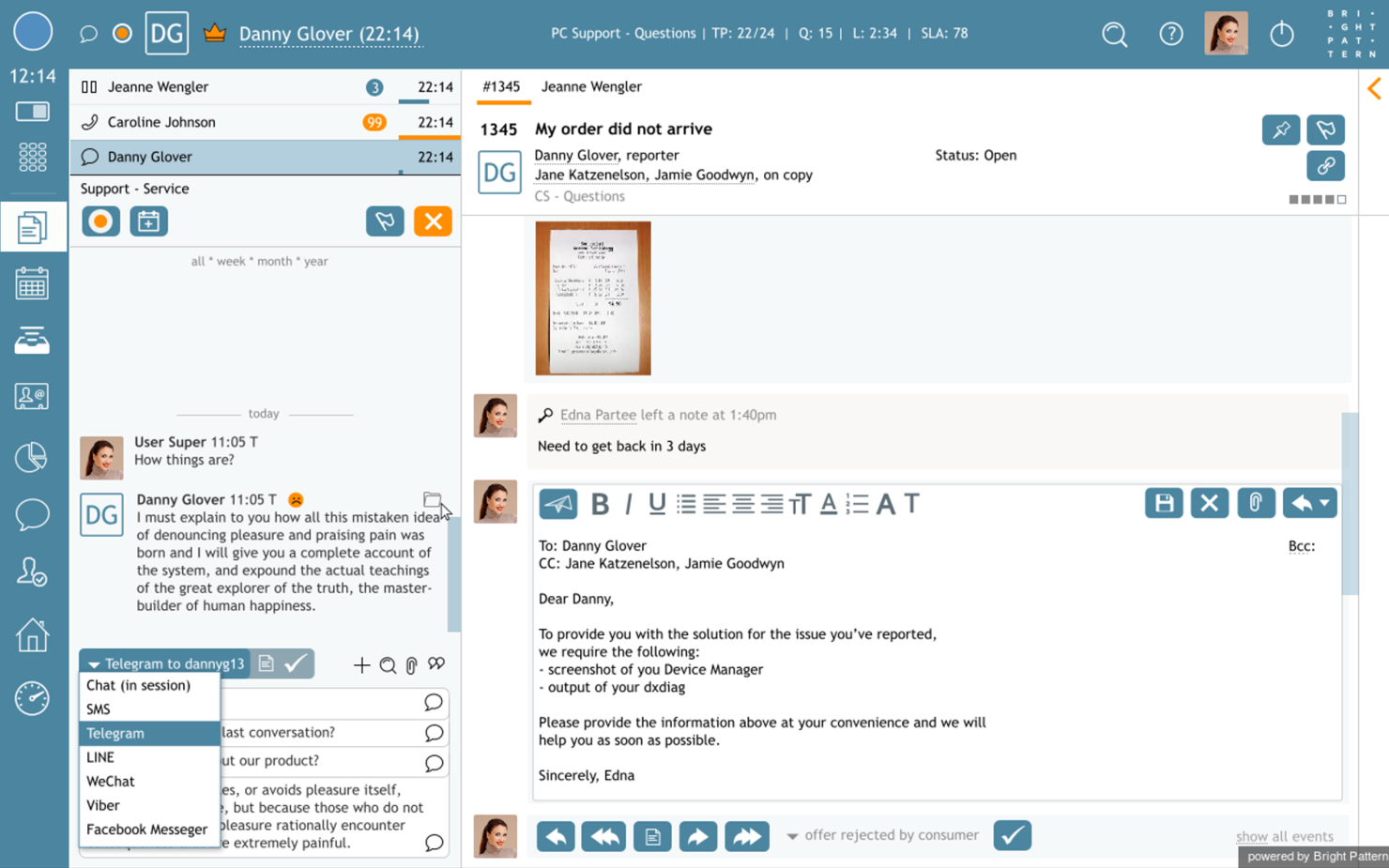Toggle underline formatting in the reply
Viewport: 1389px width, 868px height.
[x=656, y=504]
